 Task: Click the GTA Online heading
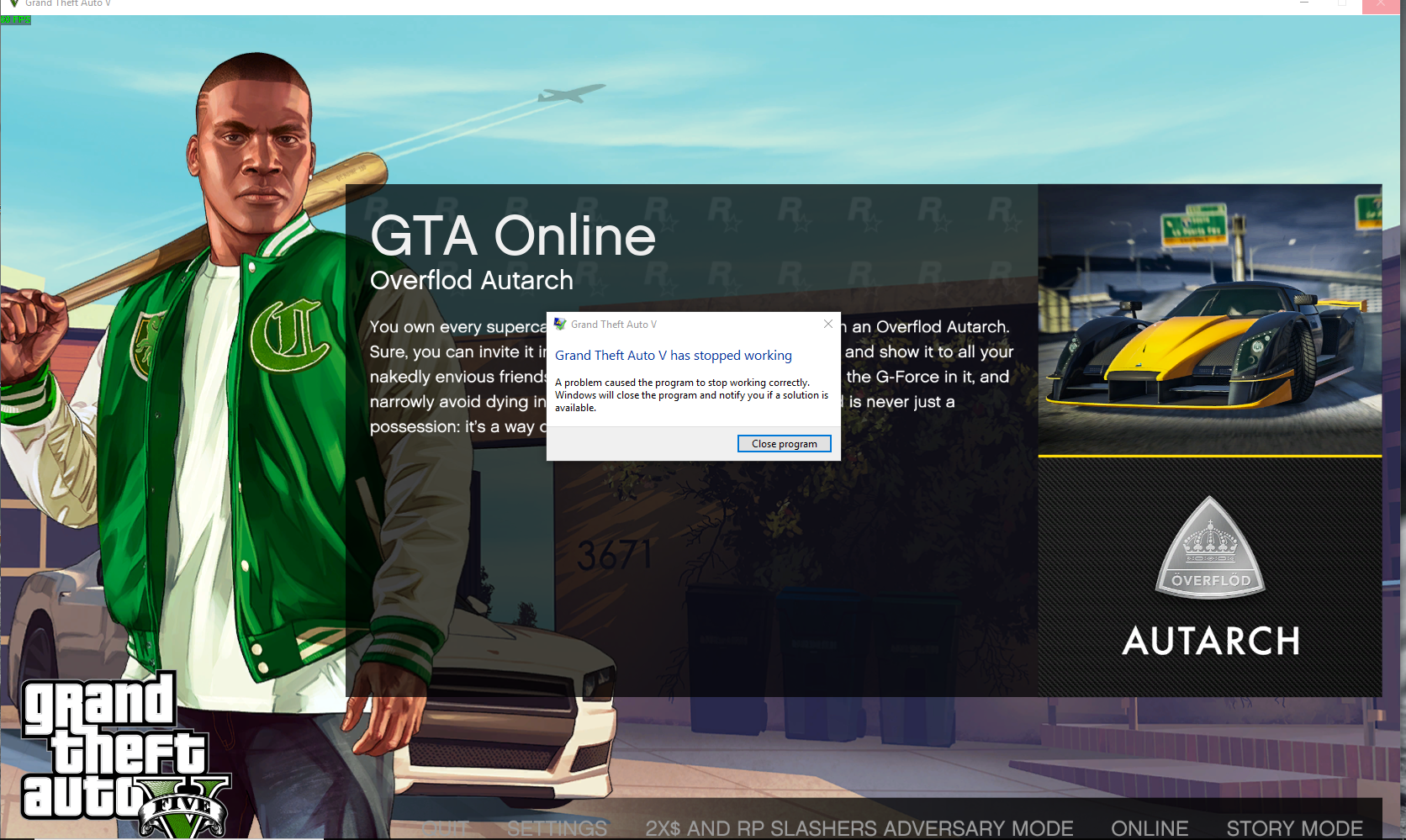pyautogui.click(x=512, y=235)
